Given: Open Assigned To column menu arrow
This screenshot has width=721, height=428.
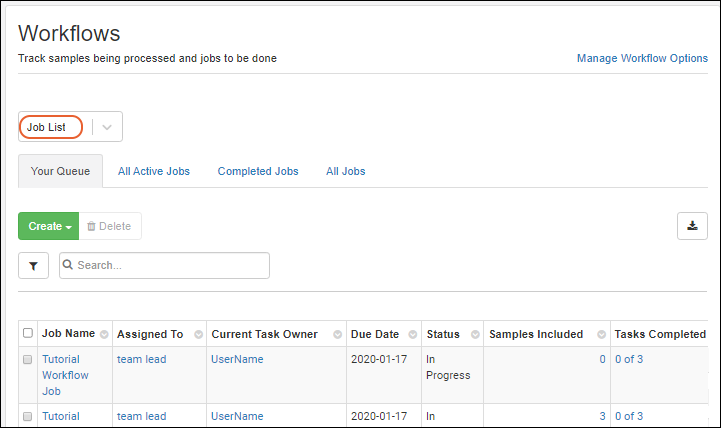Looking at the screenshot, I should pos(198,334).
